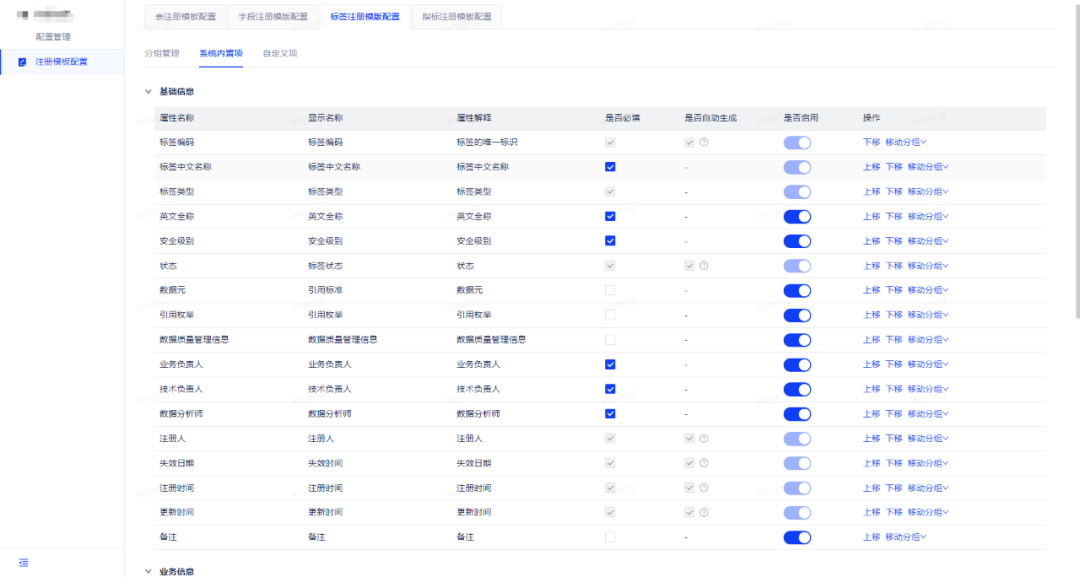Click the info icon in the 状态 row
The height and width of the screenshot is (577, 1080).
pos(703,265)
